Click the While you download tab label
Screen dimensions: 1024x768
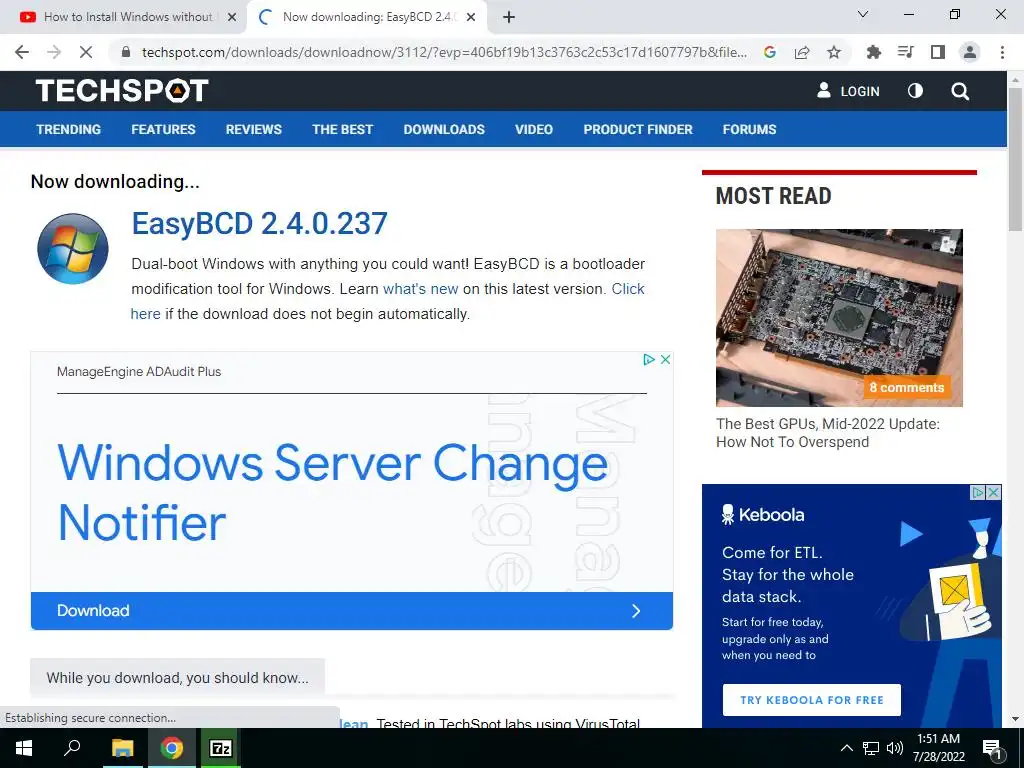point(178,678)
